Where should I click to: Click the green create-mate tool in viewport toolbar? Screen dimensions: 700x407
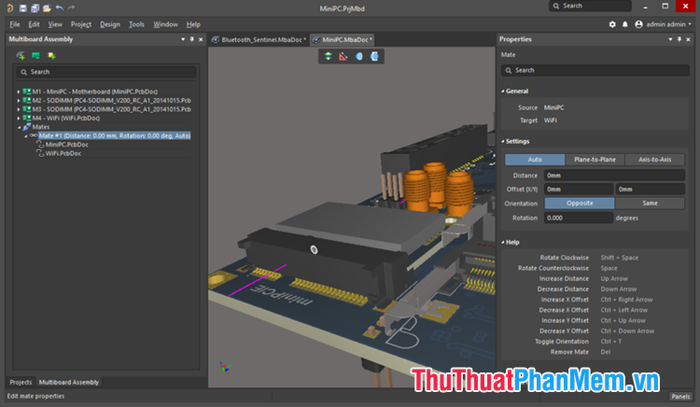(328, 56)
